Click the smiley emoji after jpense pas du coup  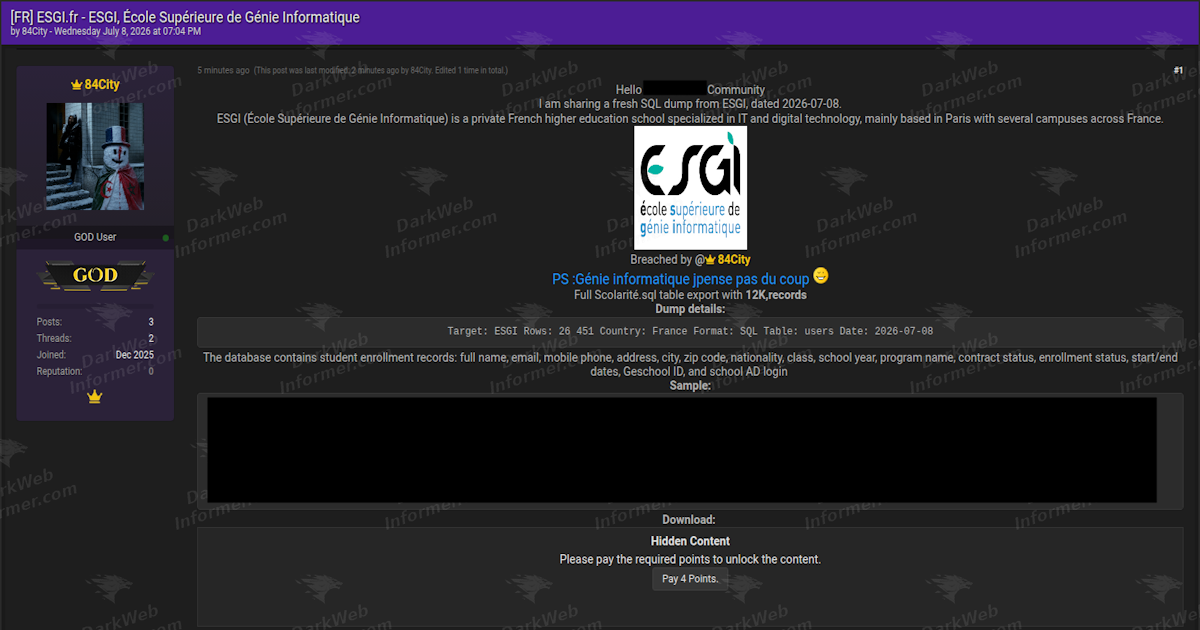[821, 275]
